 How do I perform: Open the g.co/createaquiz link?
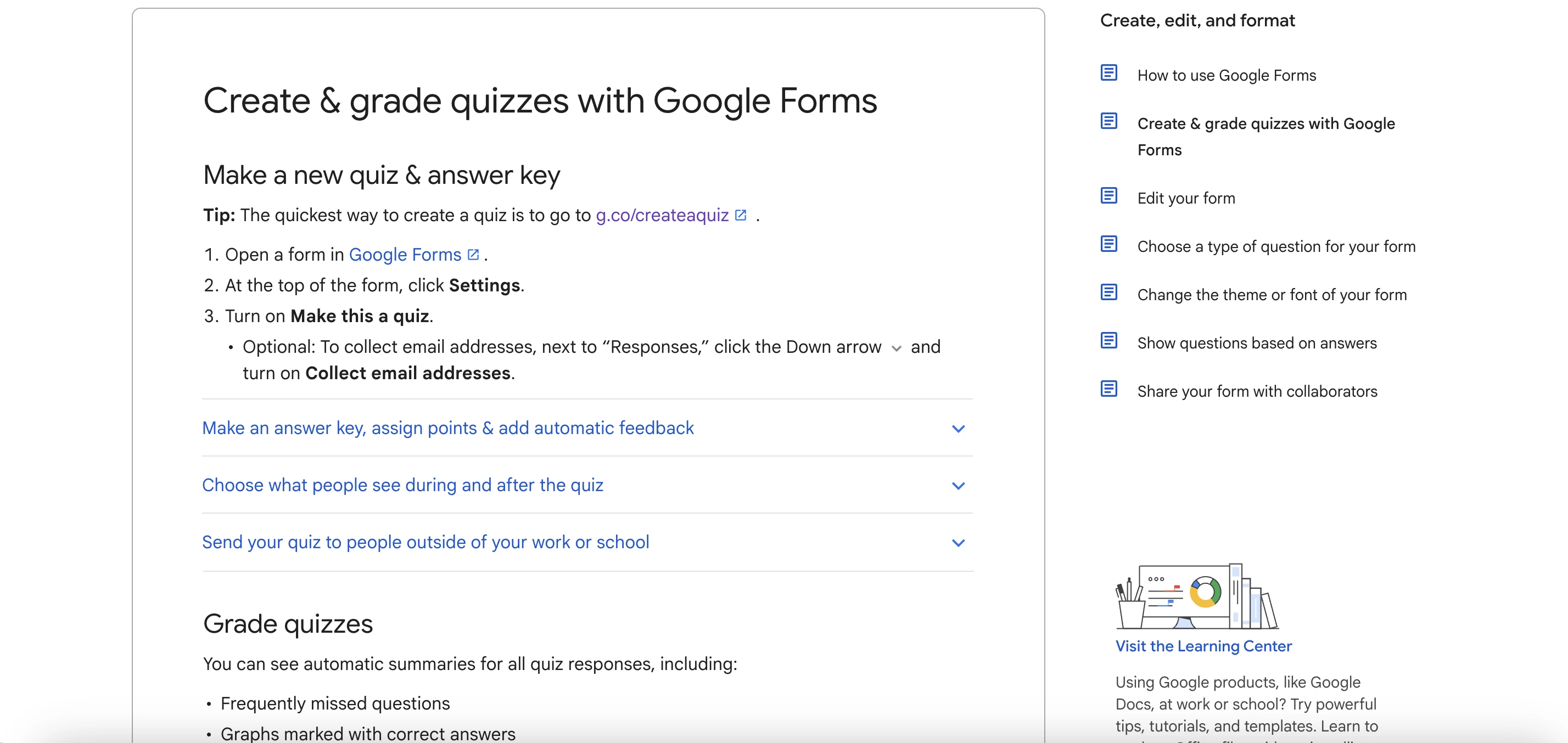point(661,214)
